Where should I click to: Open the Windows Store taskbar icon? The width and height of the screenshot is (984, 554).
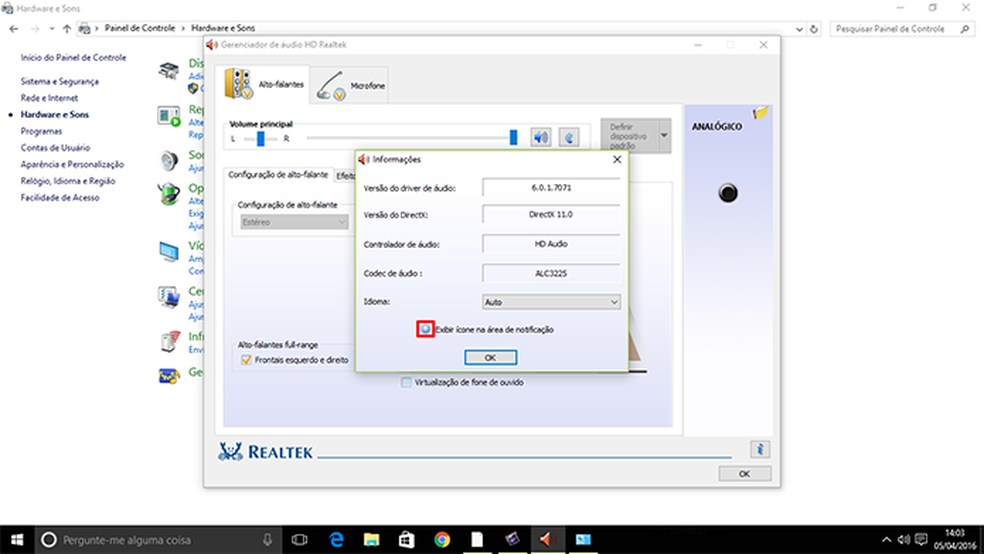pyautogui.click(x=407, y=540)
